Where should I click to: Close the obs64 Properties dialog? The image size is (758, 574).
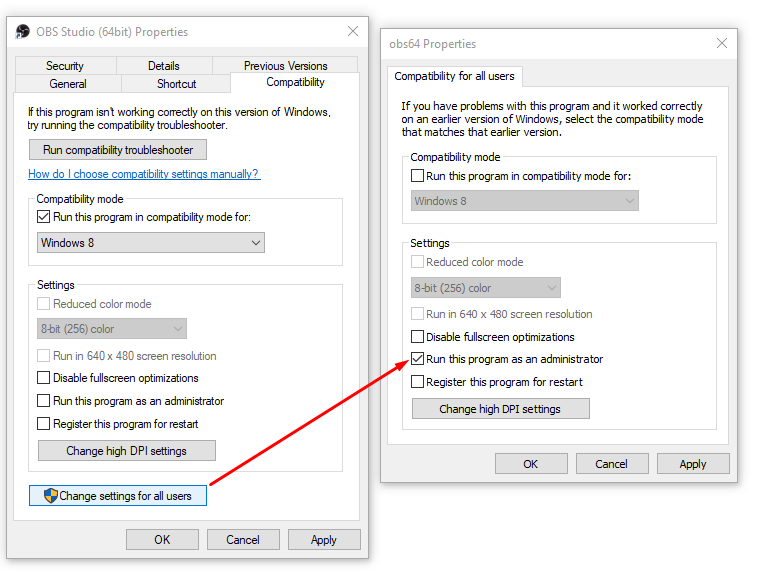click(x=721, y=44)
